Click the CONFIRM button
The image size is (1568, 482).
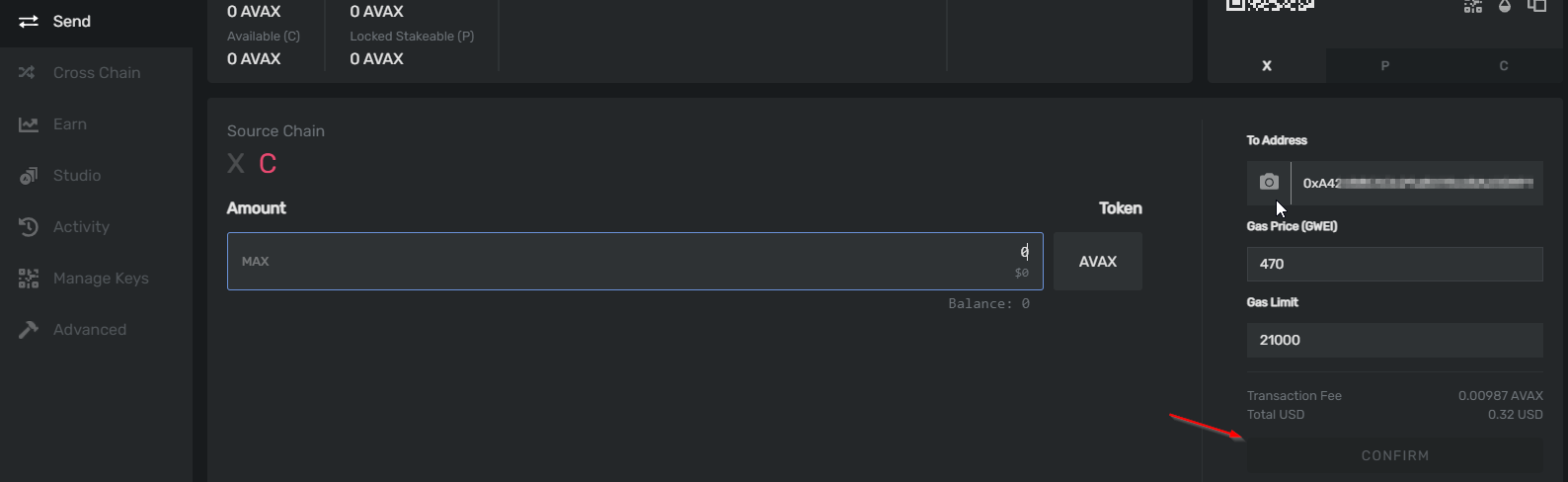pos(1394,455)
